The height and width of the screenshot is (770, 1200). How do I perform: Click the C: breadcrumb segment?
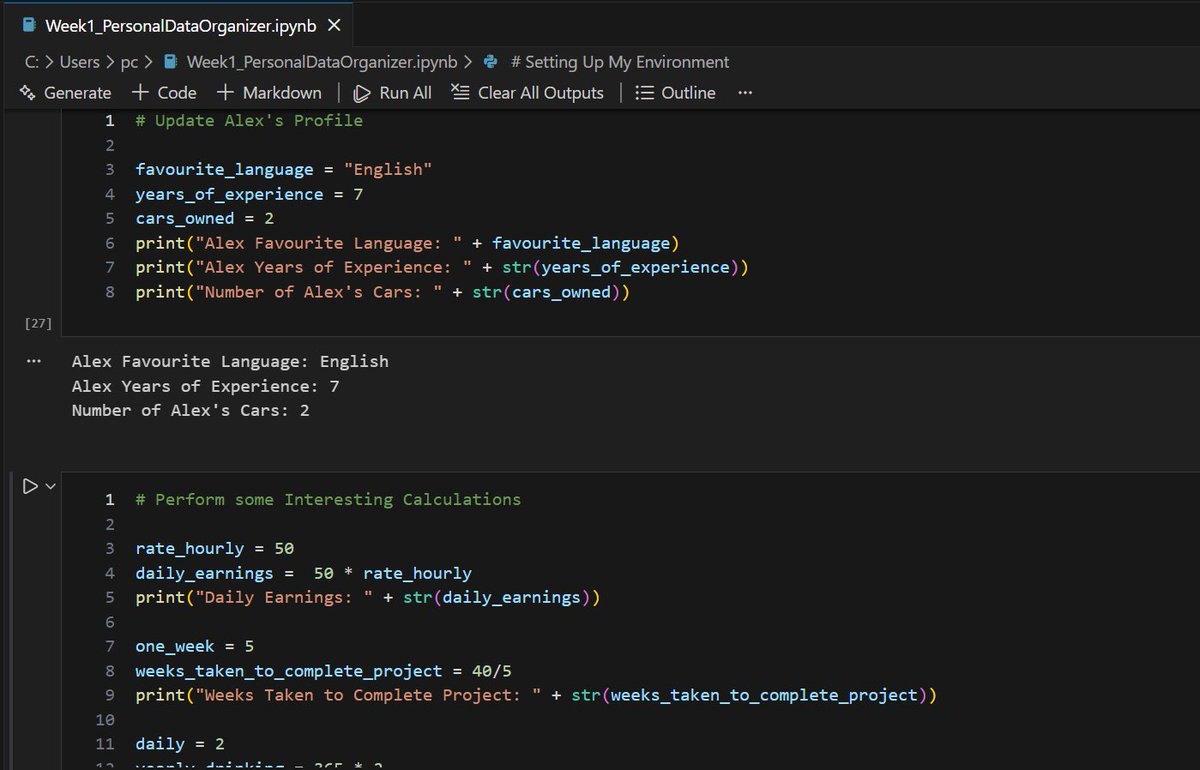pyautogui.click(x=32, y=62)
